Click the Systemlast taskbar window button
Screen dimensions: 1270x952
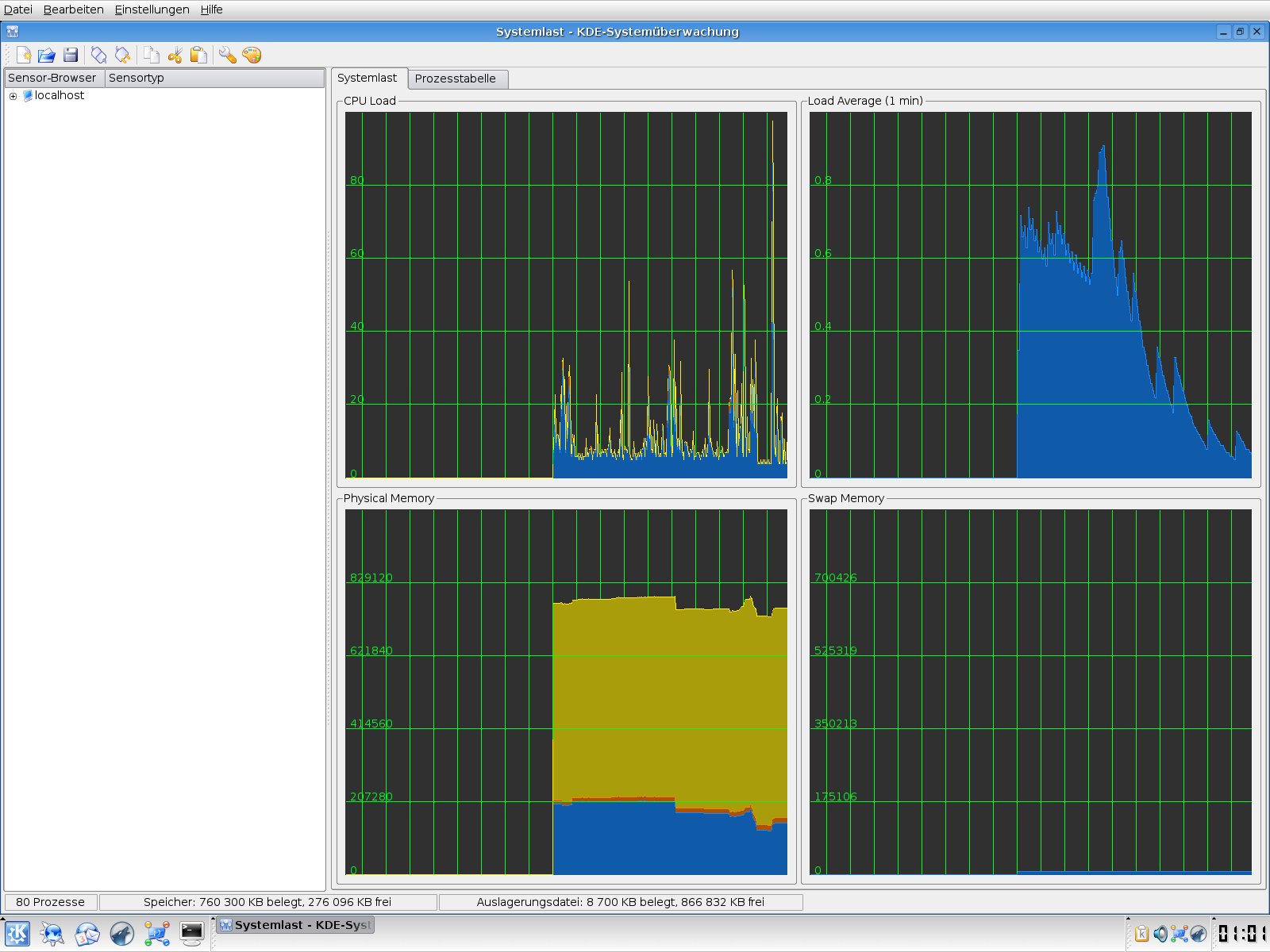(294, 925)
